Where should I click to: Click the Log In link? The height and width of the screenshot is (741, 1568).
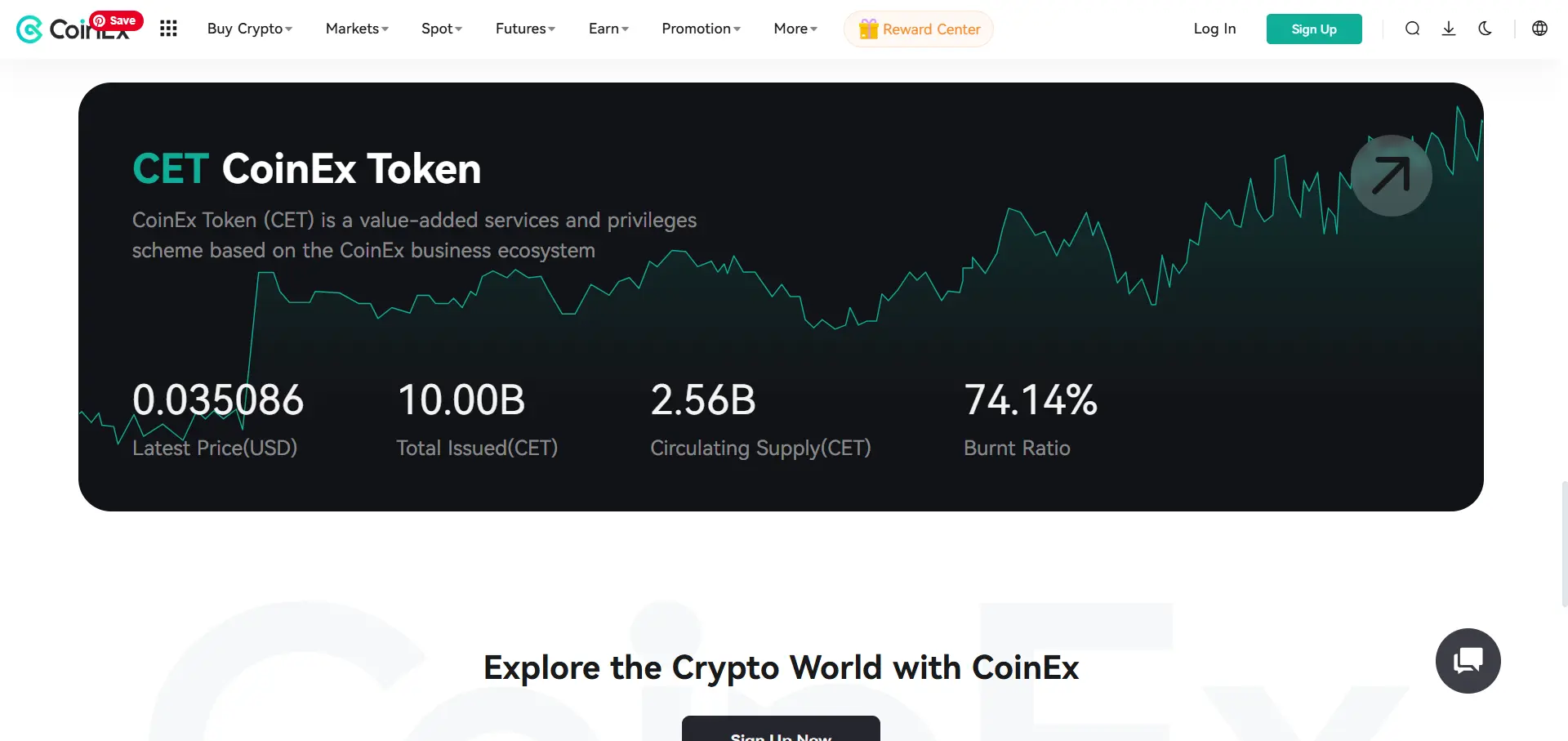(x=1214, y=29)
